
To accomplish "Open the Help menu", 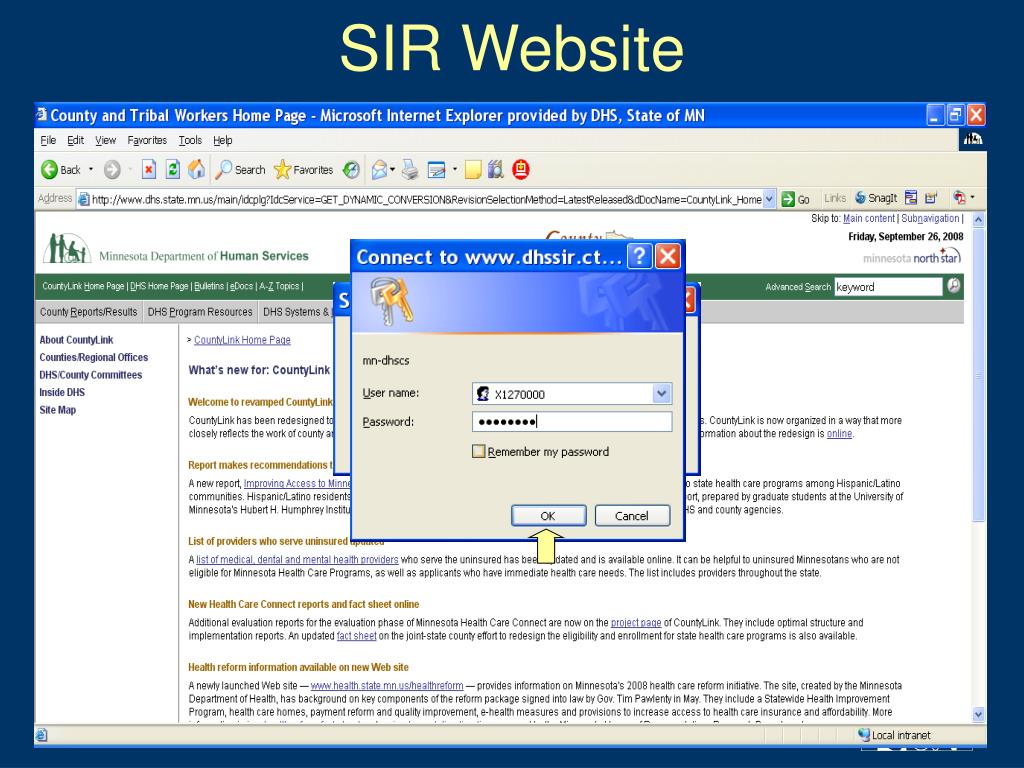I will coord(223,140).
